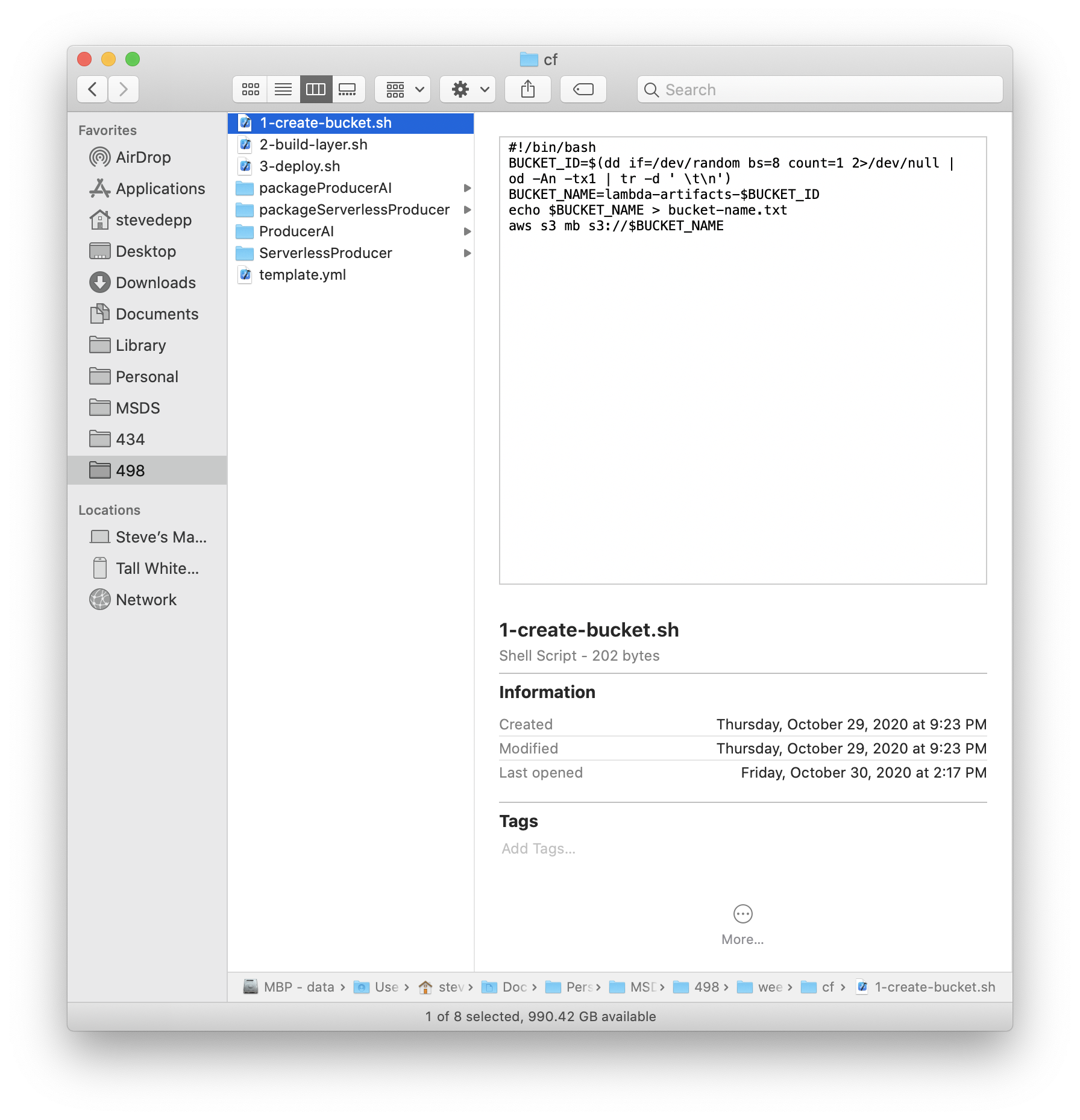Image resolution: width=1080 pixels, height=1120 pixels.
Task: Toggle column view mode
Action: [315, 89]
